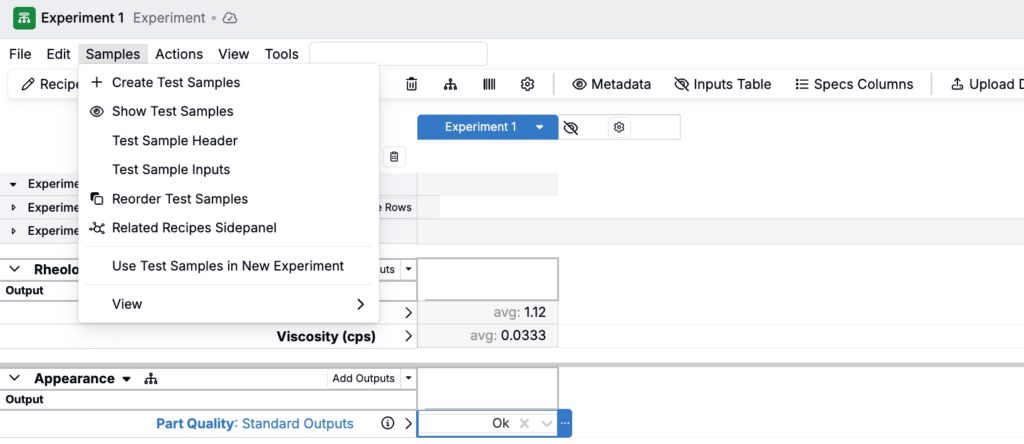
Task: Toggle the Inputs Table visibility
Action: [723, 85]
